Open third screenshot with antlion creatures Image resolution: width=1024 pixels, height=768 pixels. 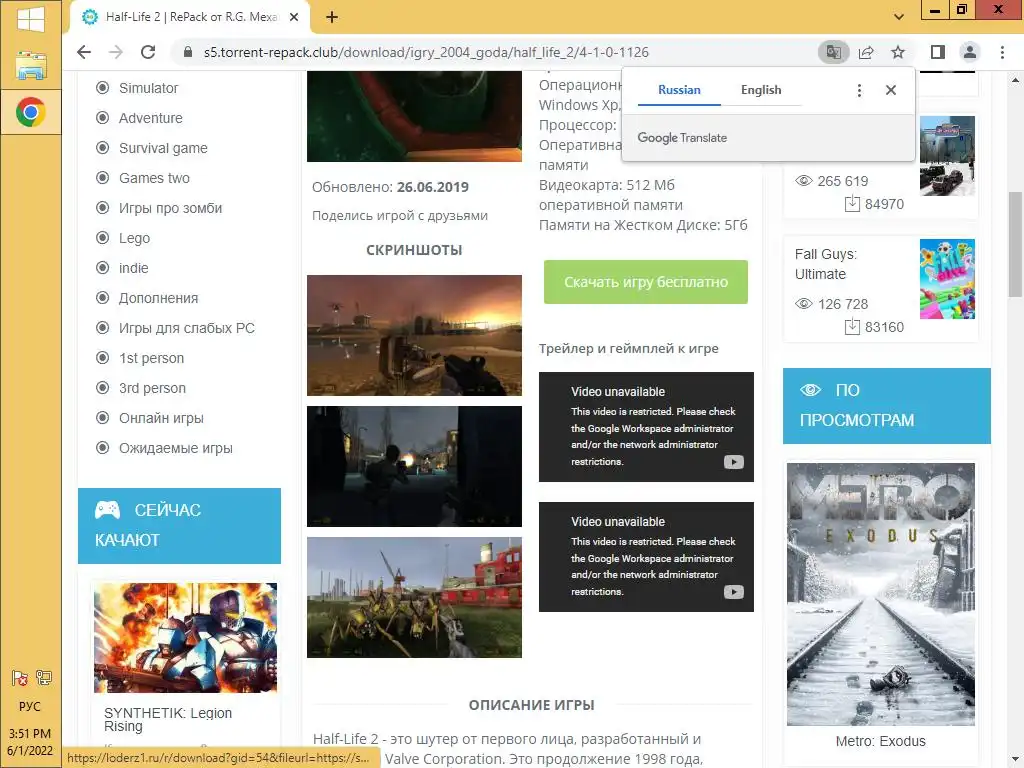pyautogui.click(x=414, y=598)
